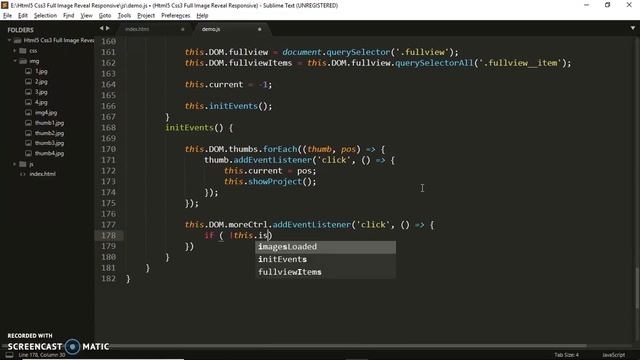Expand the js folder arrow
The width and height of the screenshot is (640, 360).
click(x=15, y=164)
